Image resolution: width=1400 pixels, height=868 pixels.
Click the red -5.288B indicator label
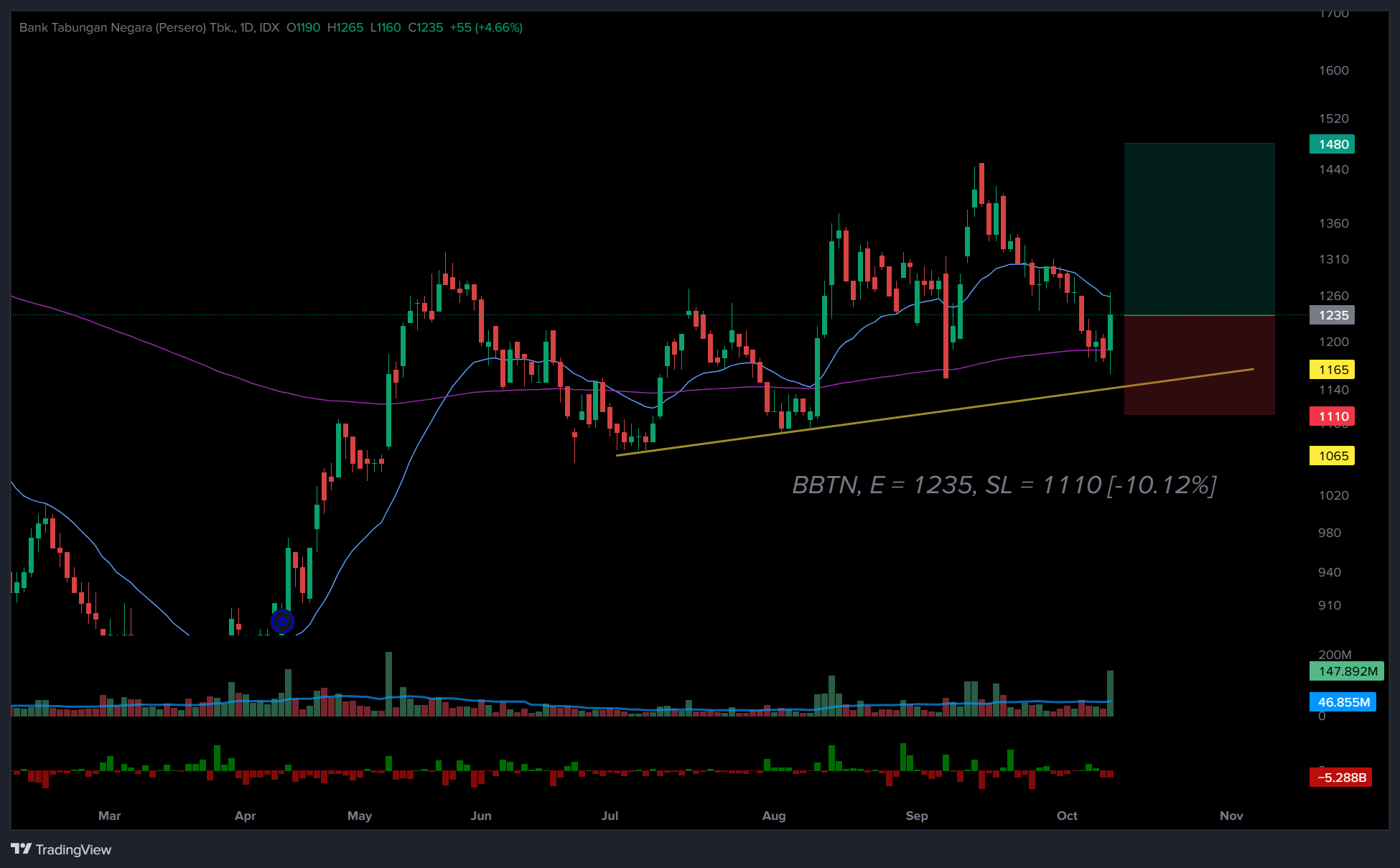[1340, 778]
